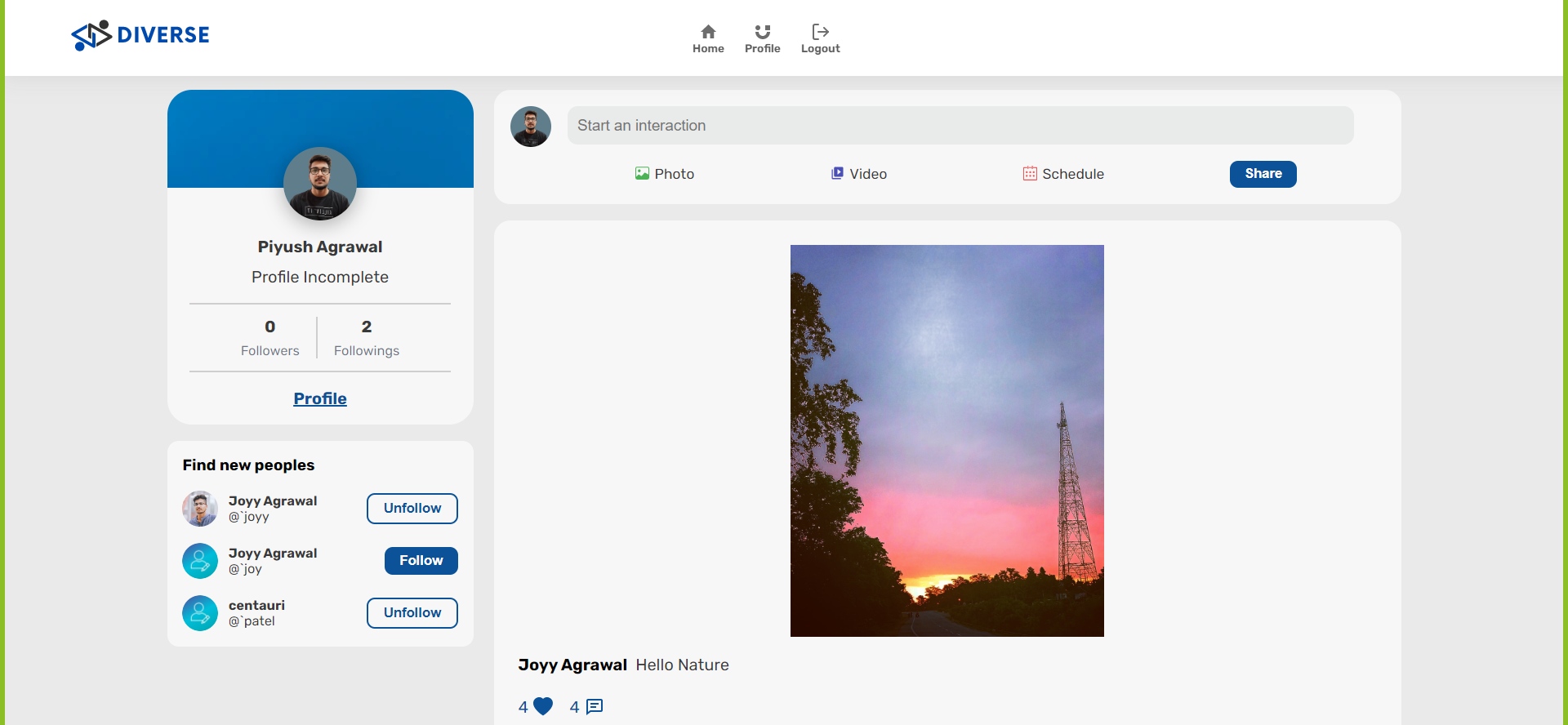Click Piyush Agrawal's profile picture
The image size is (1568, 725).
[x=320, y=184]
